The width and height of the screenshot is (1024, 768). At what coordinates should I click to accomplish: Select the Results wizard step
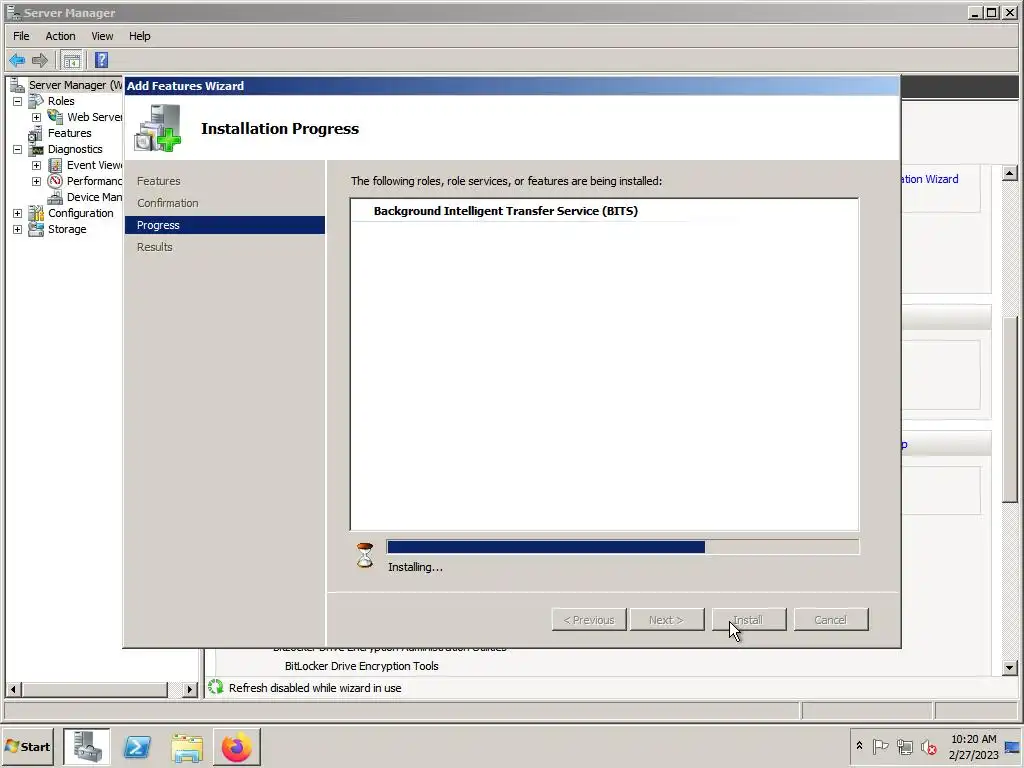[x=155, y=247]
